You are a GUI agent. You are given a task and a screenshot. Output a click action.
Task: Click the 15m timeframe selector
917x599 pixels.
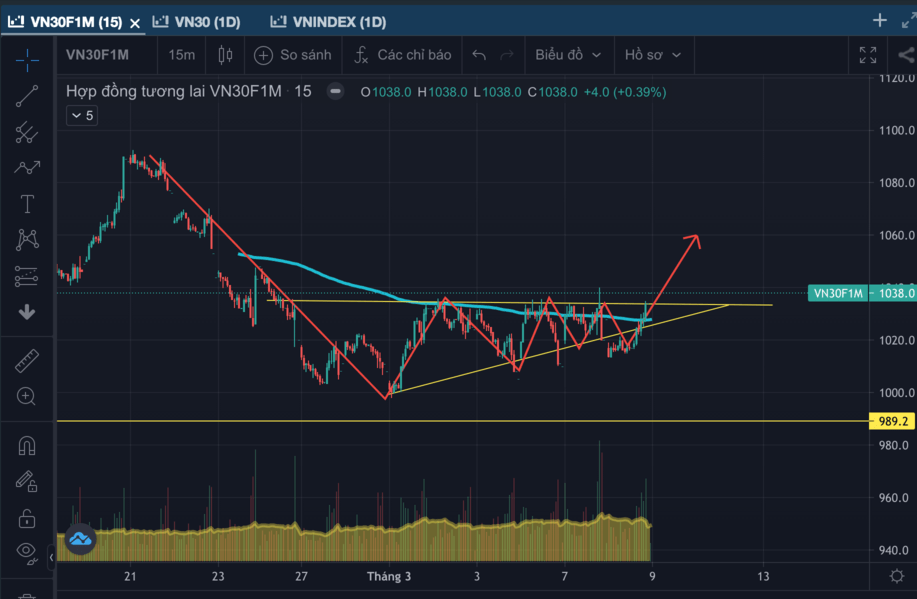pos(181,55)
